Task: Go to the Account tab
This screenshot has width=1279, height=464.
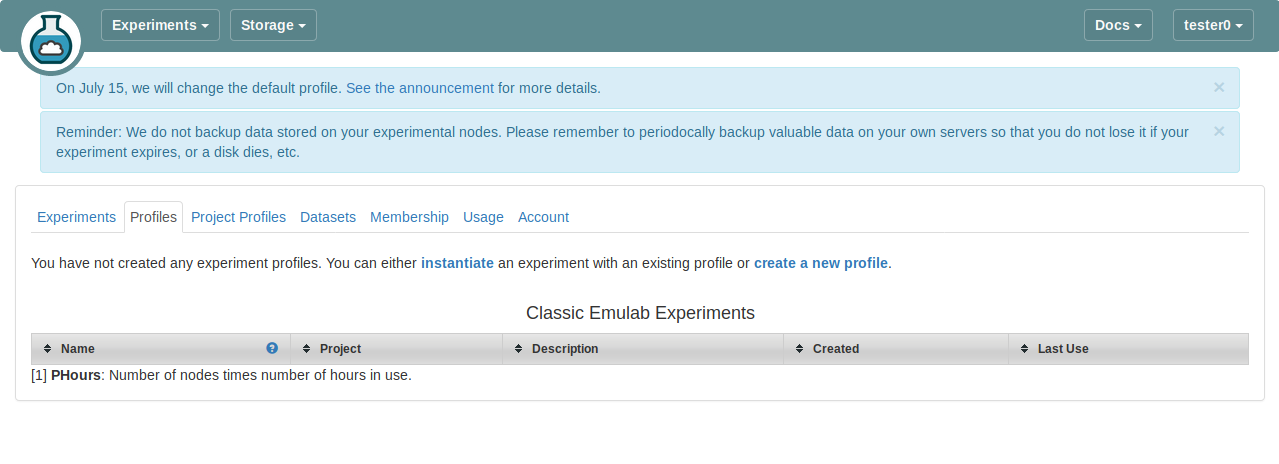Action: point(543,217)
